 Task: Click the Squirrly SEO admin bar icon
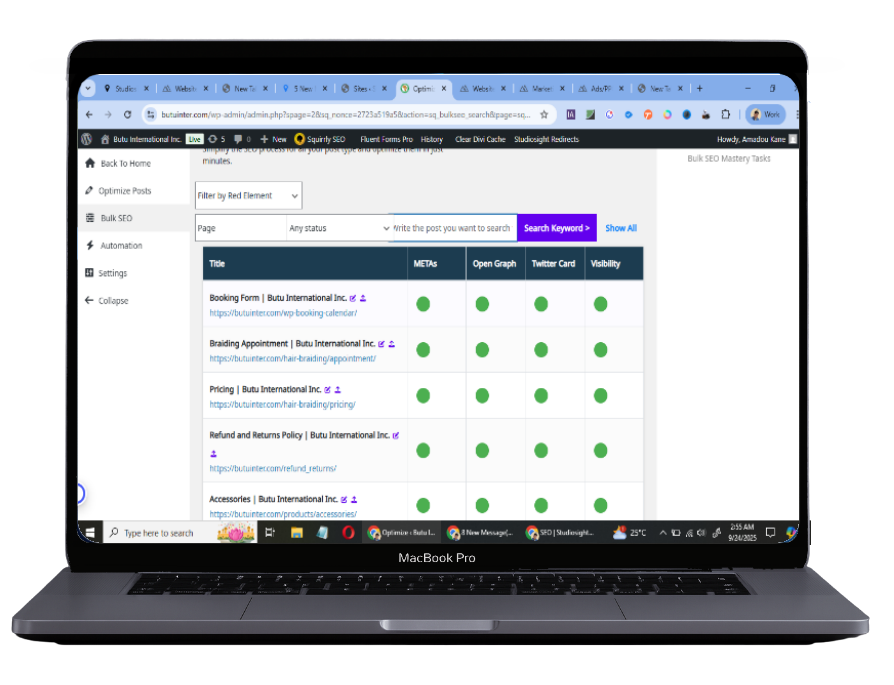pyautogui.click(x=299, y=139)
